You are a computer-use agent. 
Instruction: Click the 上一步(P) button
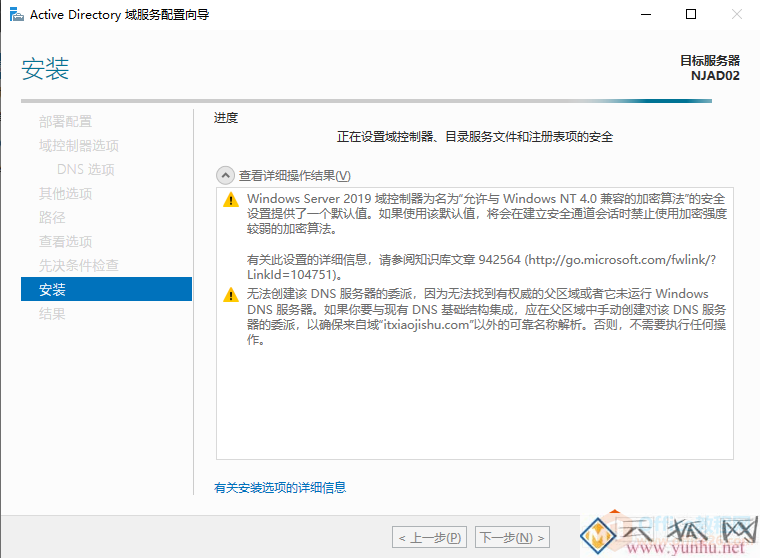pos(429,537)
